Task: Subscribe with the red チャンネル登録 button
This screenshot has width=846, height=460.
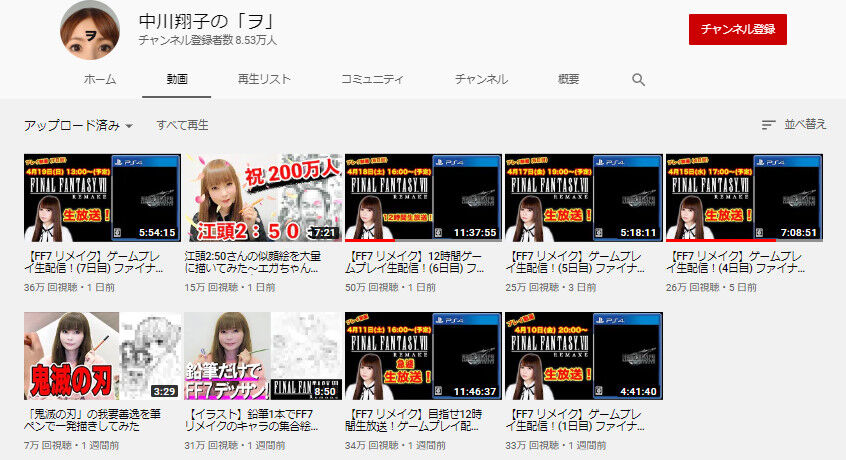Action: point(738,29)
